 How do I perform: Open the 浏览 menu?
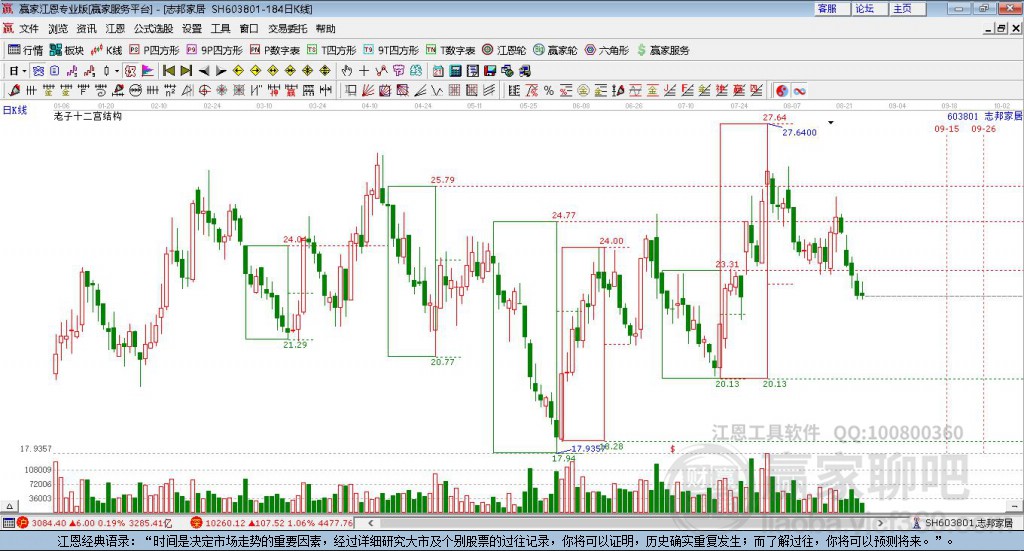(x=57, y=29)
